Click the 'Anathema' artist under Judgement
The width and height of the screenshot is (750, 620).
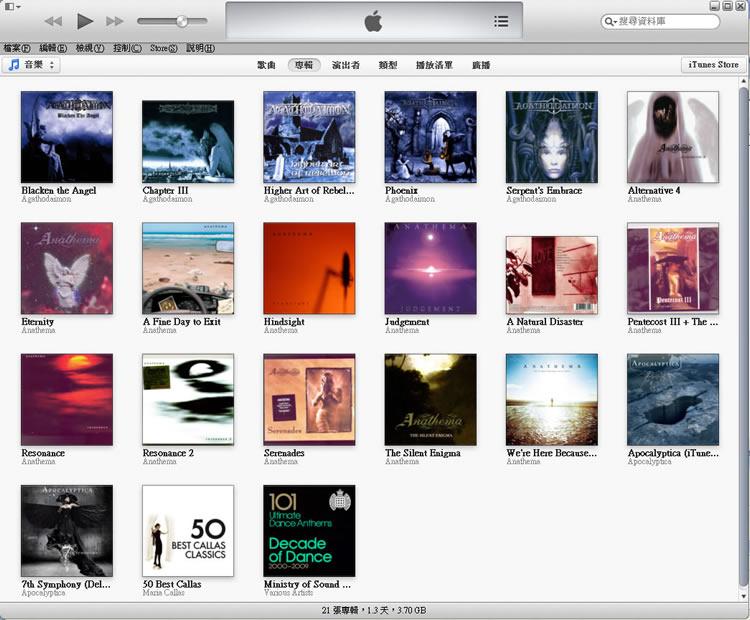(x=402, y=330)
